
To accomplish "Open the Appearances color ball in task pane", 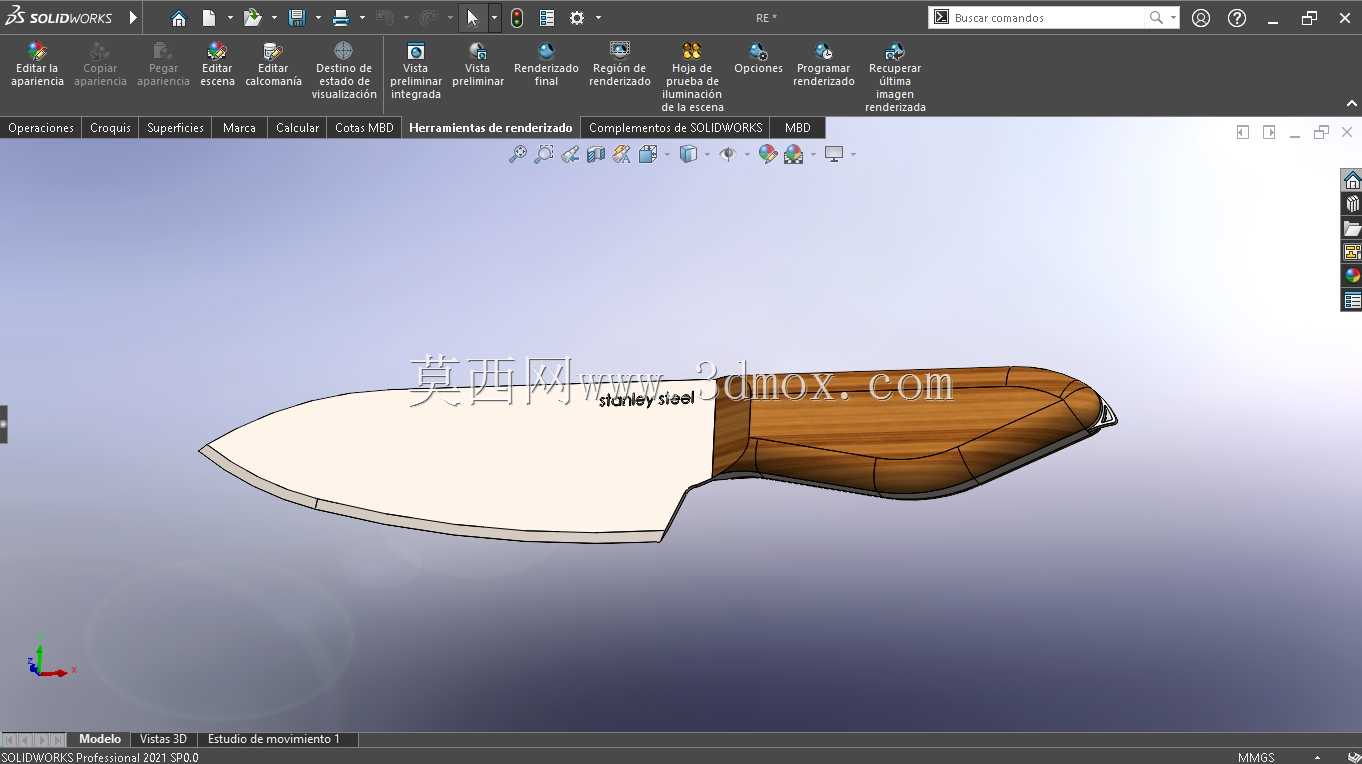I will click(1352, 275).
